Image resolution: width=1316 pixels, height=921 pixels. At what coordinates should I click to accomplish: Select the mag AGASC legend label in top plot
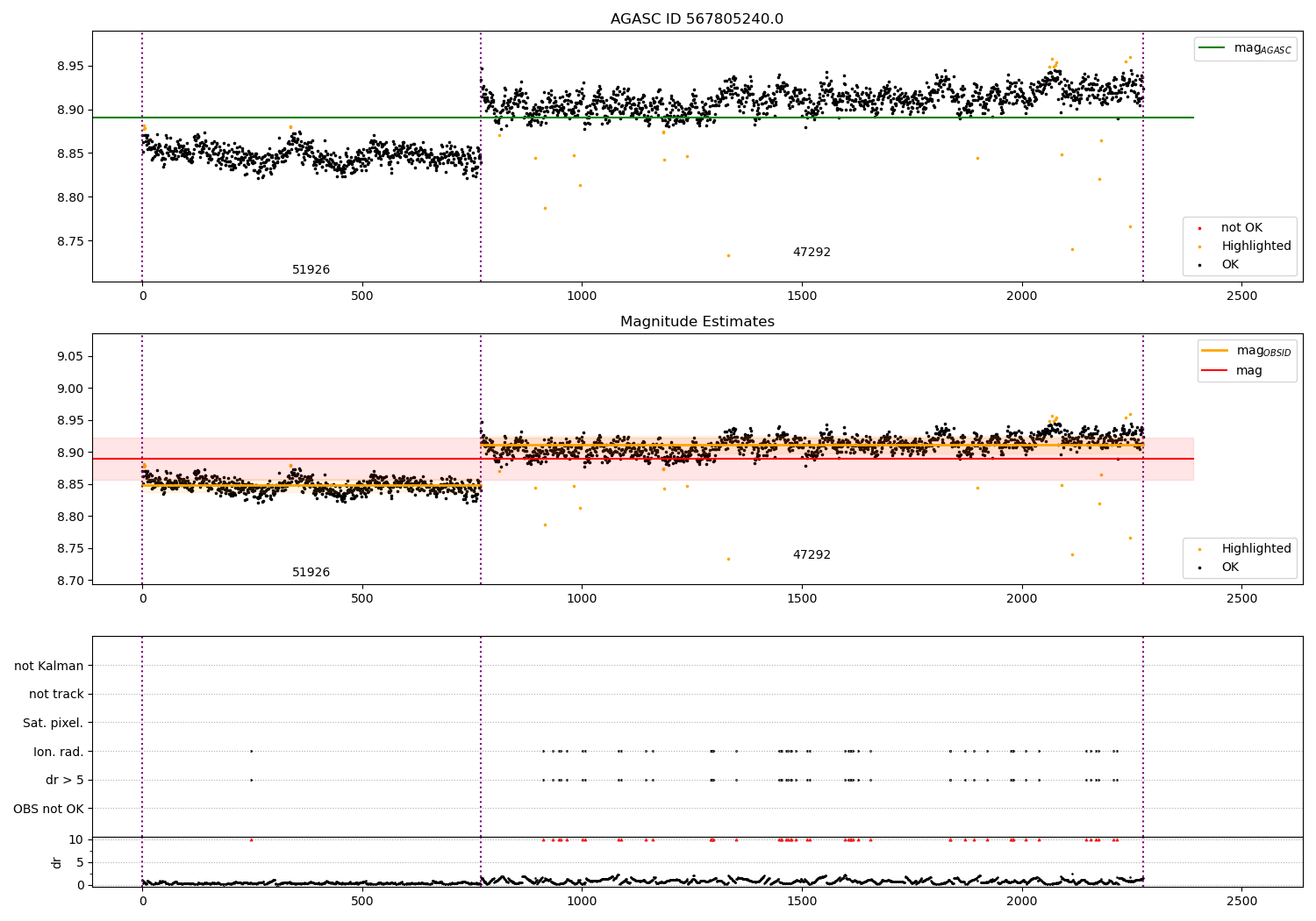pyautogui.click(x=1262, y=49)
